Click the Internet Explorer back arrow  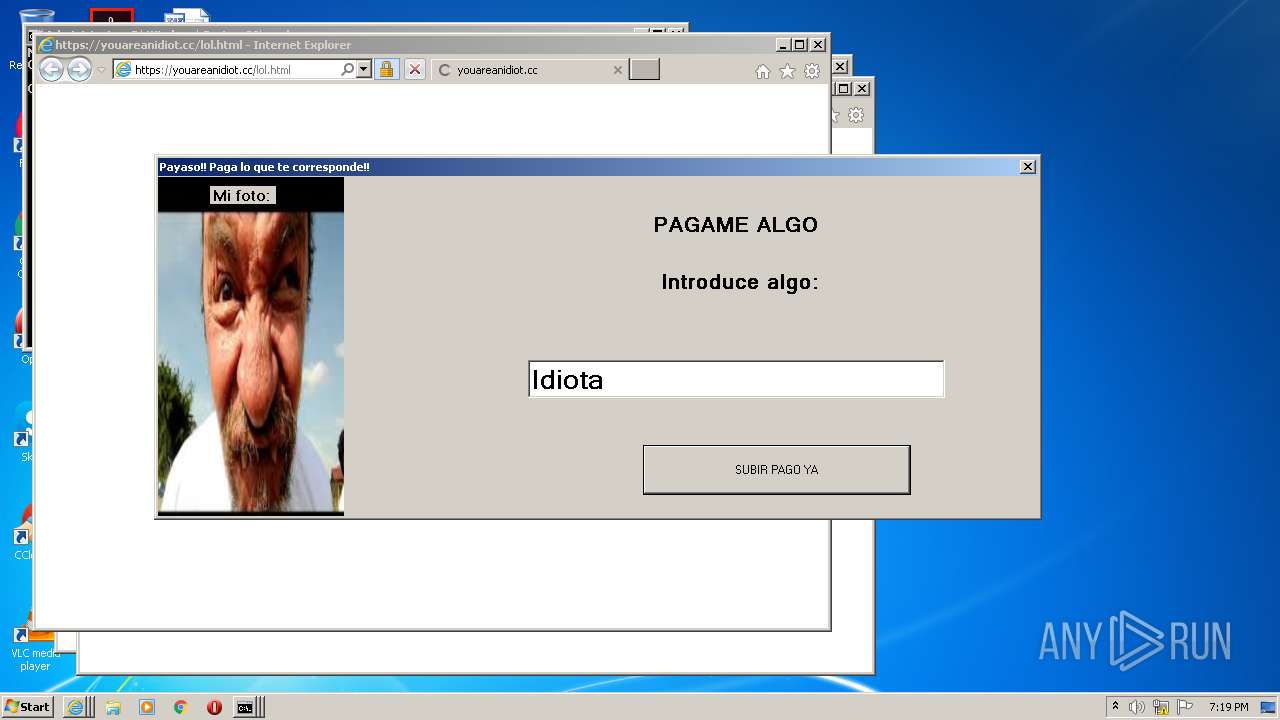(x=51, y=70)
